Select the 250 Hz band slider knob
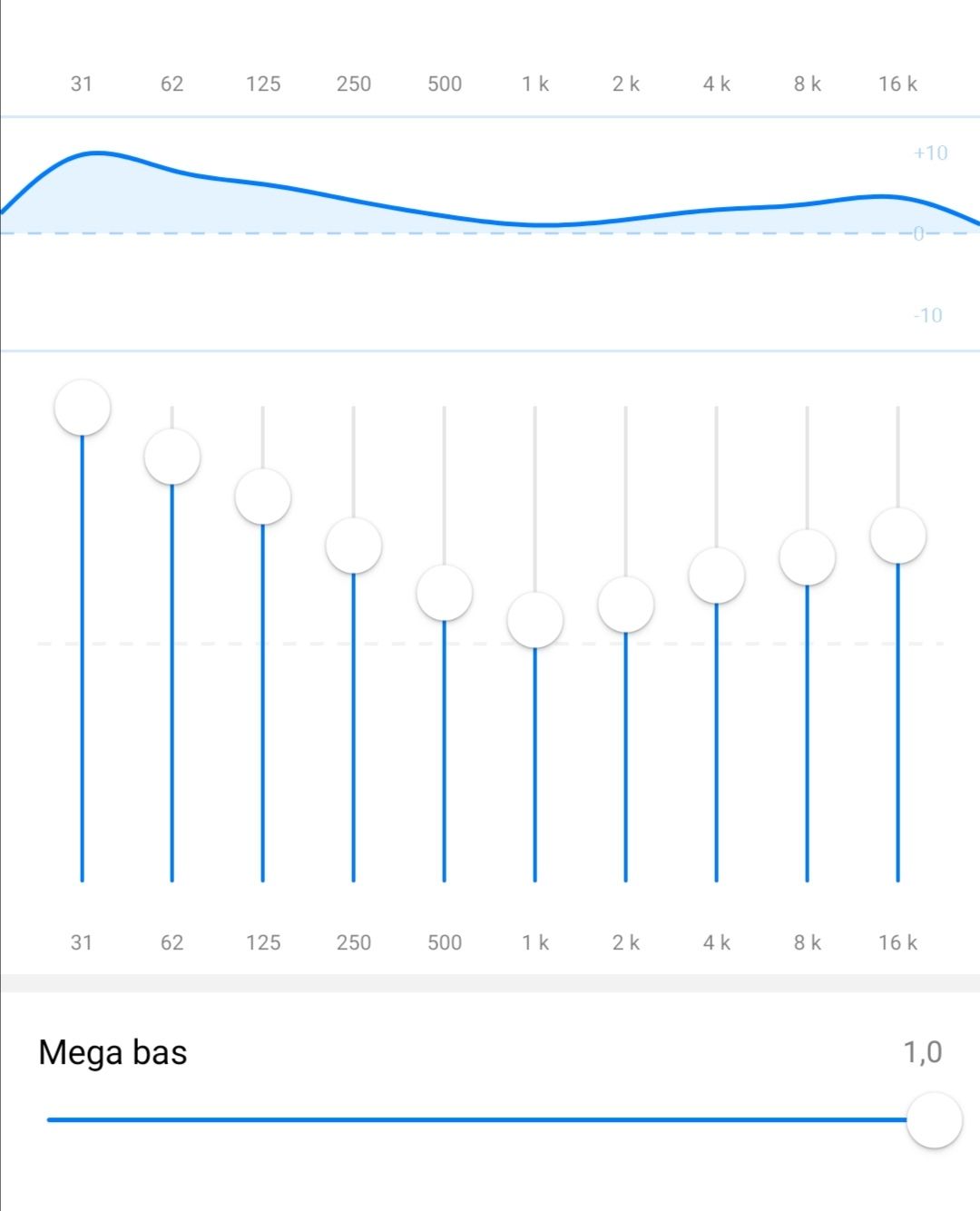 (x=354, y=546)
